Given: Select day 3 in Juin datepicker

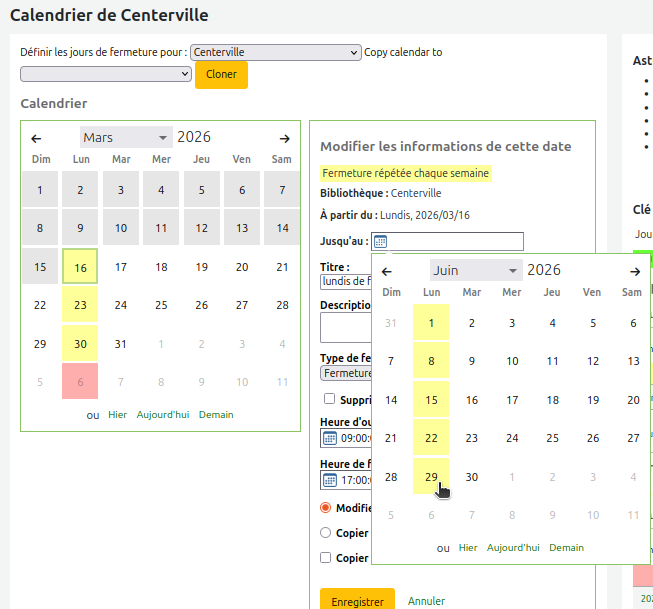Looking at the screenshot, I should click(512, 322).
